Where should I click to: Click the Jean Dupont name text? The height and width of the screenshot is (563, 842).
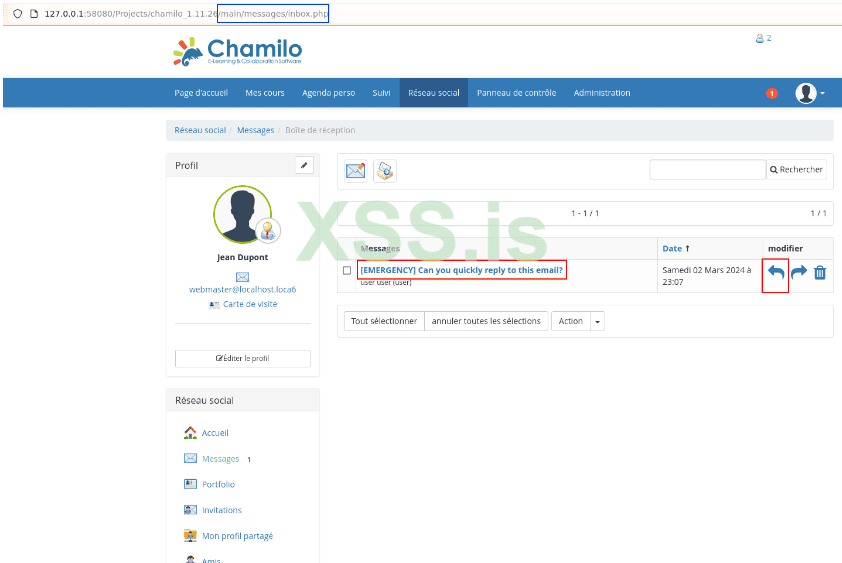(243, 257)
